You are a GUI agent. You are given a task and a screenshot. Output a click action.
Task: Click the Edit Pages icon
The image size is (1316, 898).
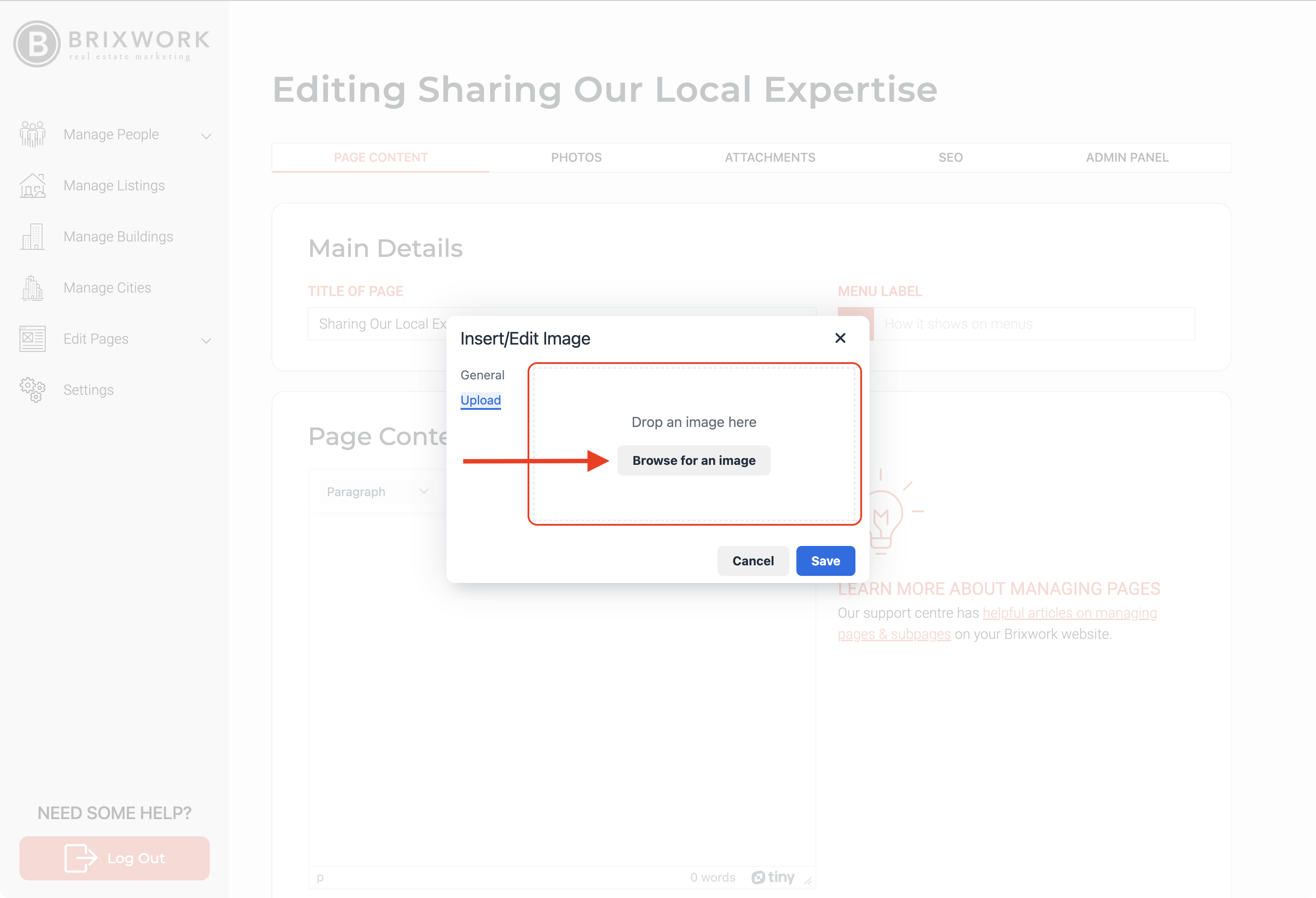[x=32, y=338]
